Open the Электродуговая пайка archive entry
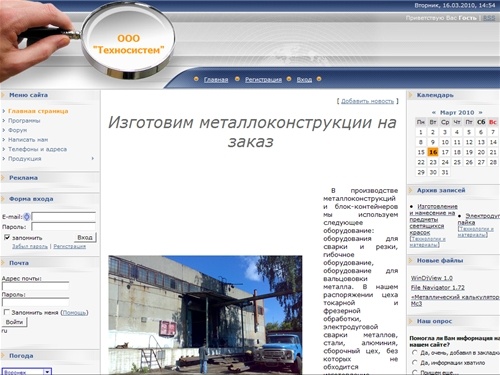The height and width of the screenshot is (375, 500). coord(479,219)
